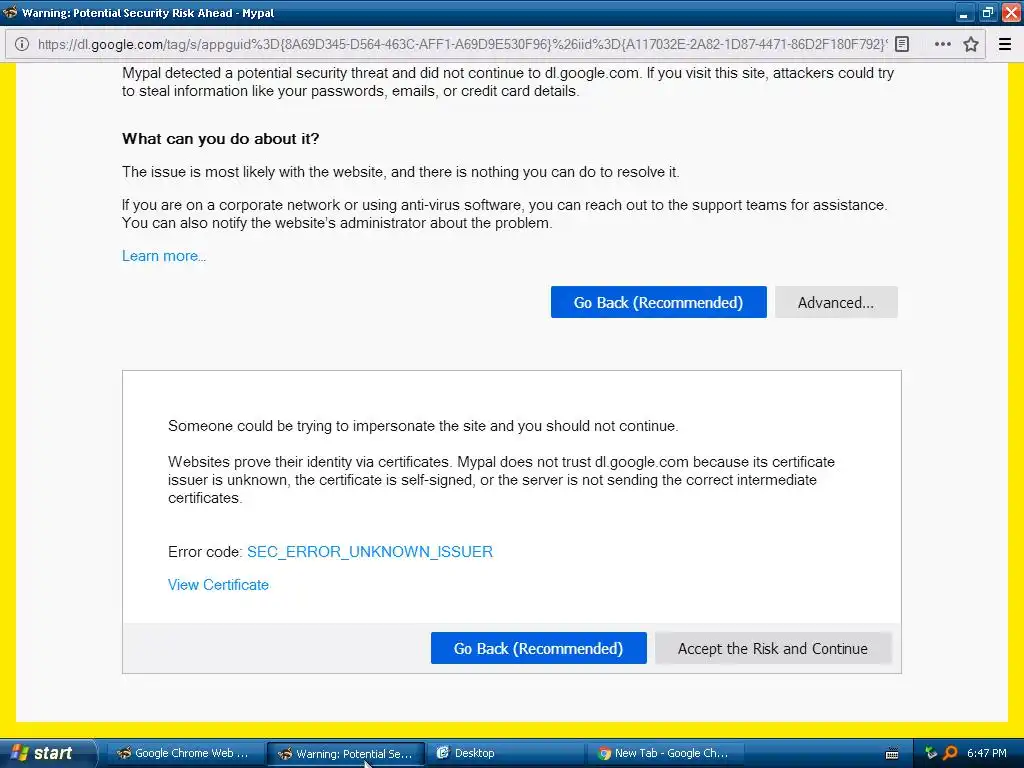Viewport: 1024px width, 768px height.
Task: Open the Learn more link
Action: coord(164,256)
